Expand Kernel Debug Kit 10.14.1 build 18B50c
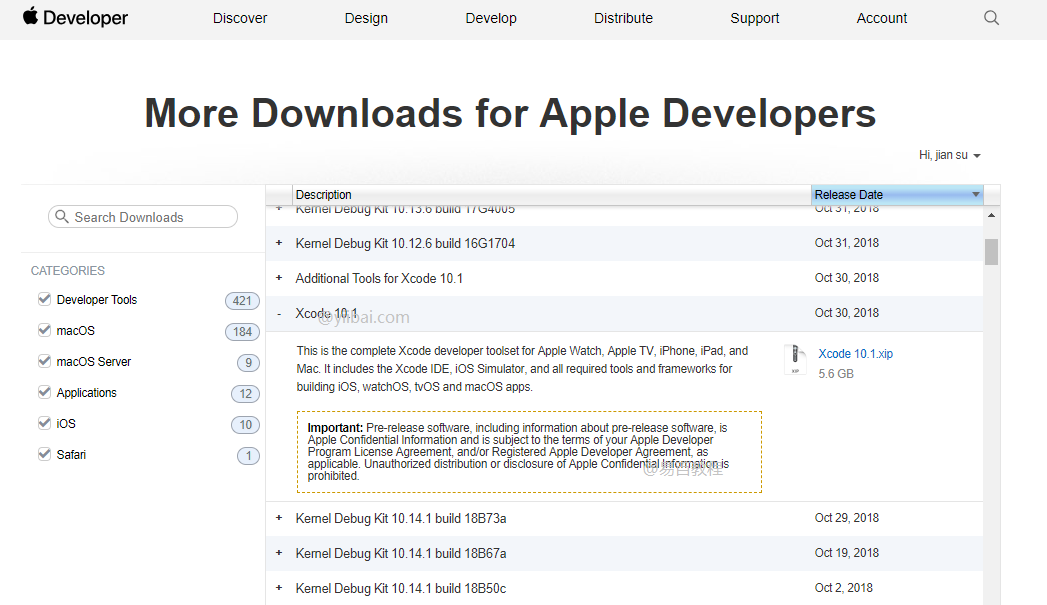Image resolution: width=1047 pixels, height=605 pixels. [x=279, y=588]
